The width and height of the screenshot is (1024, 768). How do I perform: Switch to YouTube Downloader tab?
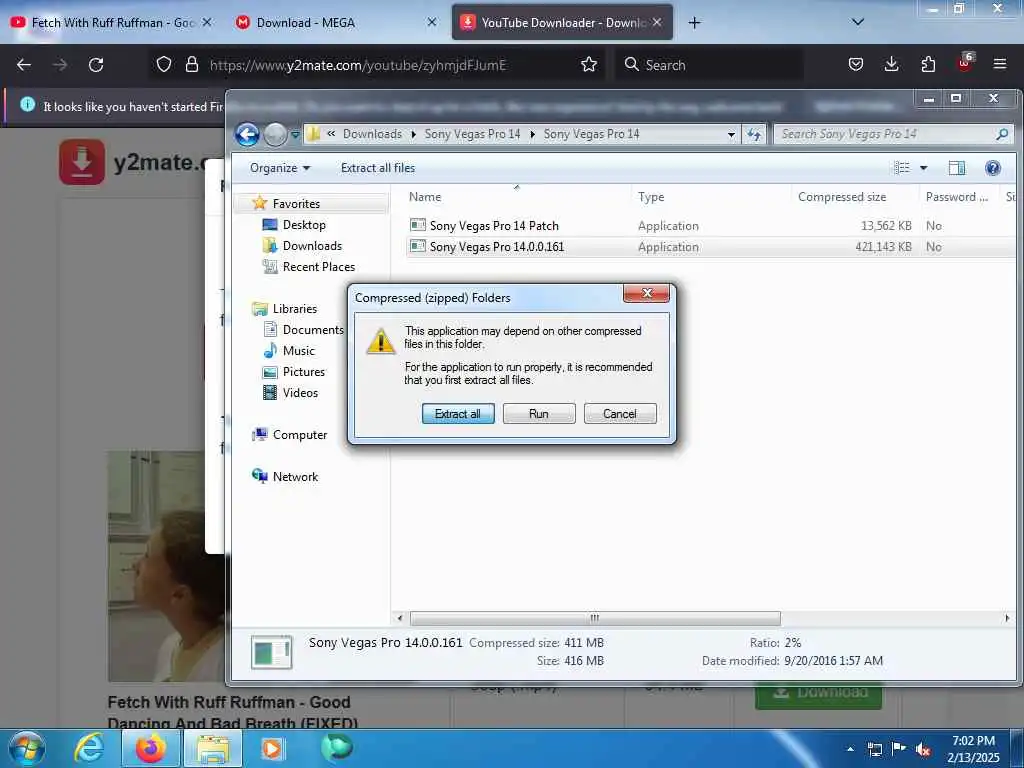coord(562,22)
